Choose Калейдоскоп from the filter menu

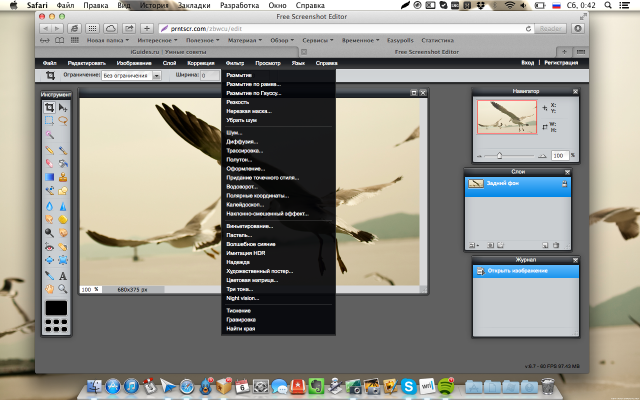point(245,204)
